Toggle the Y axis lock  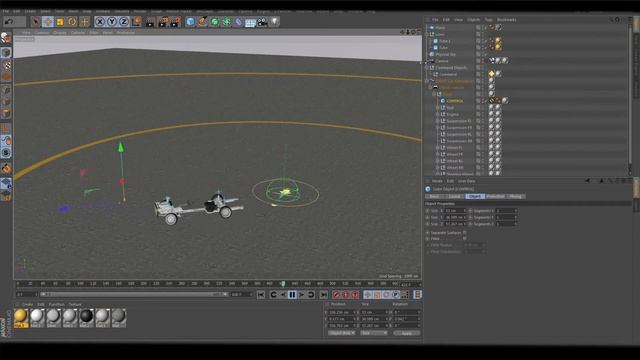point(112,22)
